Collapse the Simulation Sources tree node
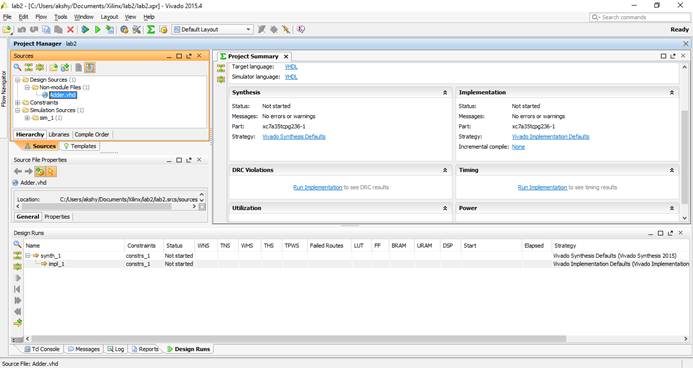Viewport: 693px width, 368px height. pyautogui.click(x=18, y=110)
